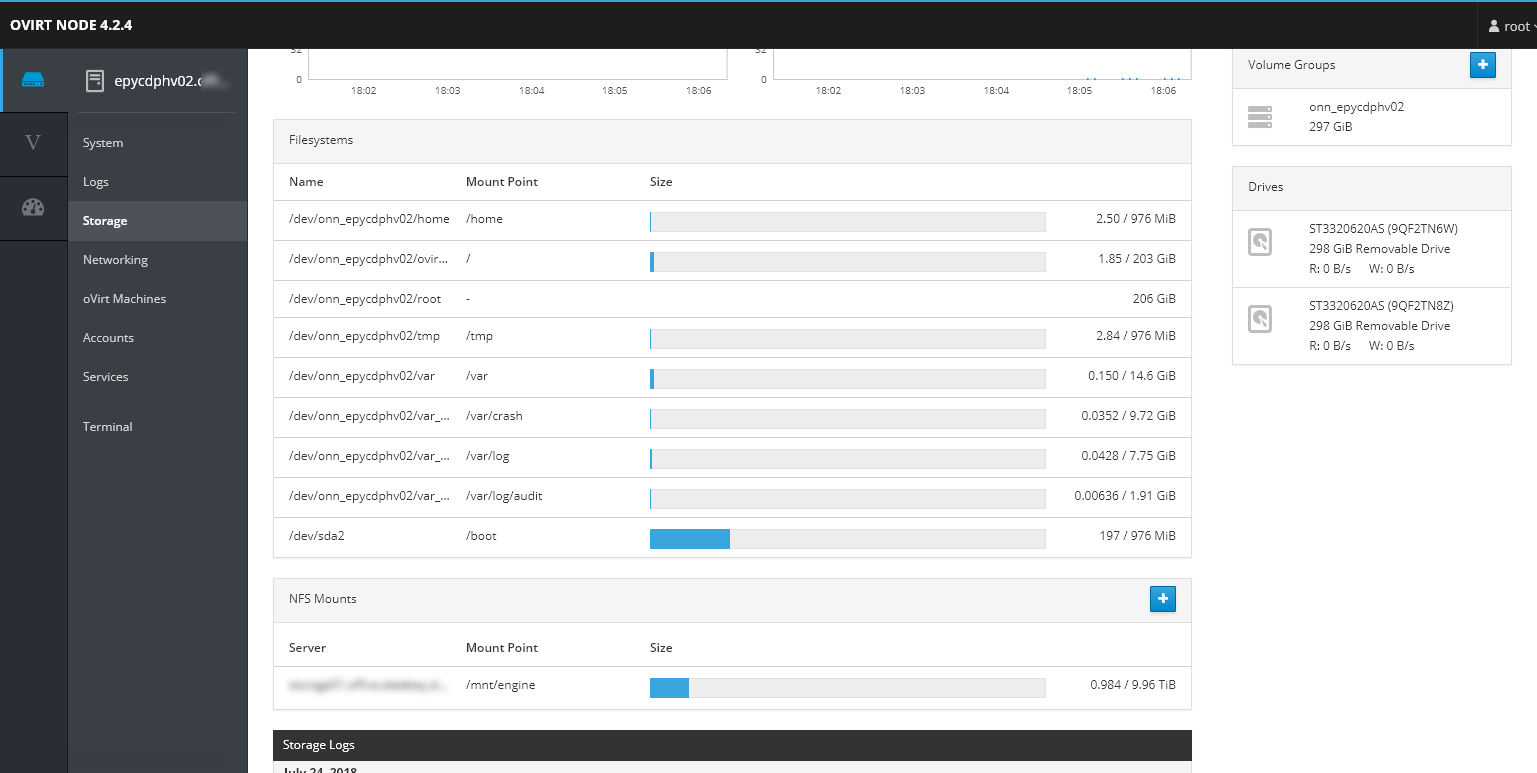The image size is (1537, 773).
Task: Open the Dashboard gauge icon in left rail
Action: click(33, 208)
